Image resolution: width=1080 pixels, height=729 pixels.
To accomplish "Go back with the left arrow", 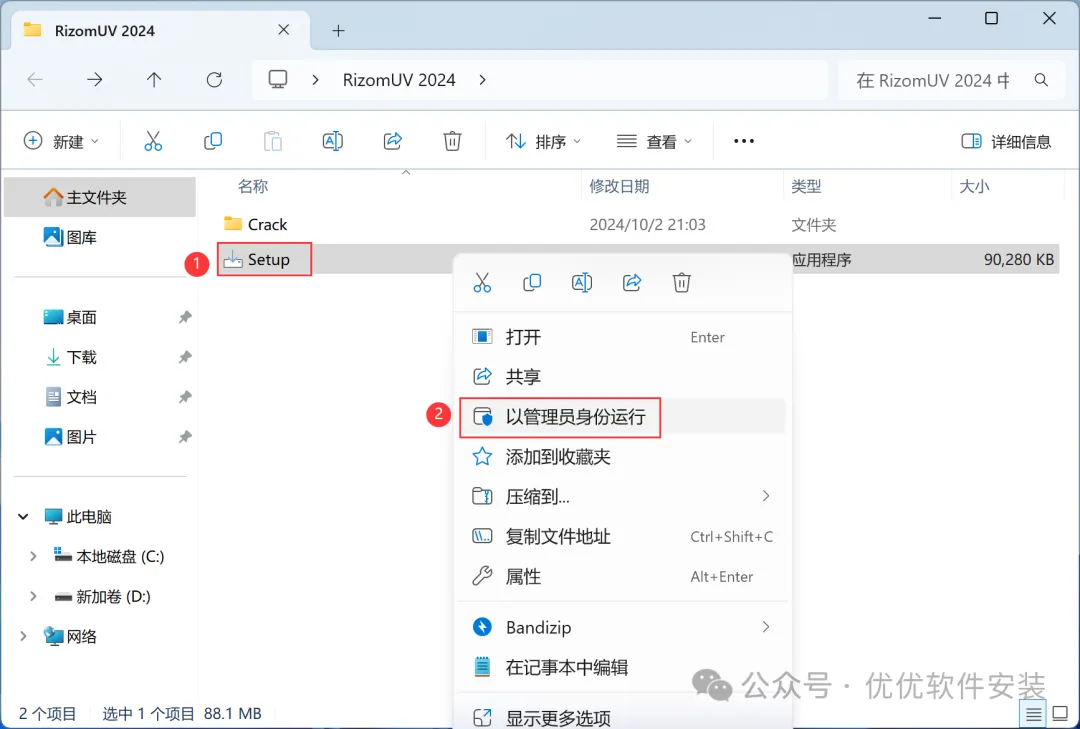I will coord(35,80).
